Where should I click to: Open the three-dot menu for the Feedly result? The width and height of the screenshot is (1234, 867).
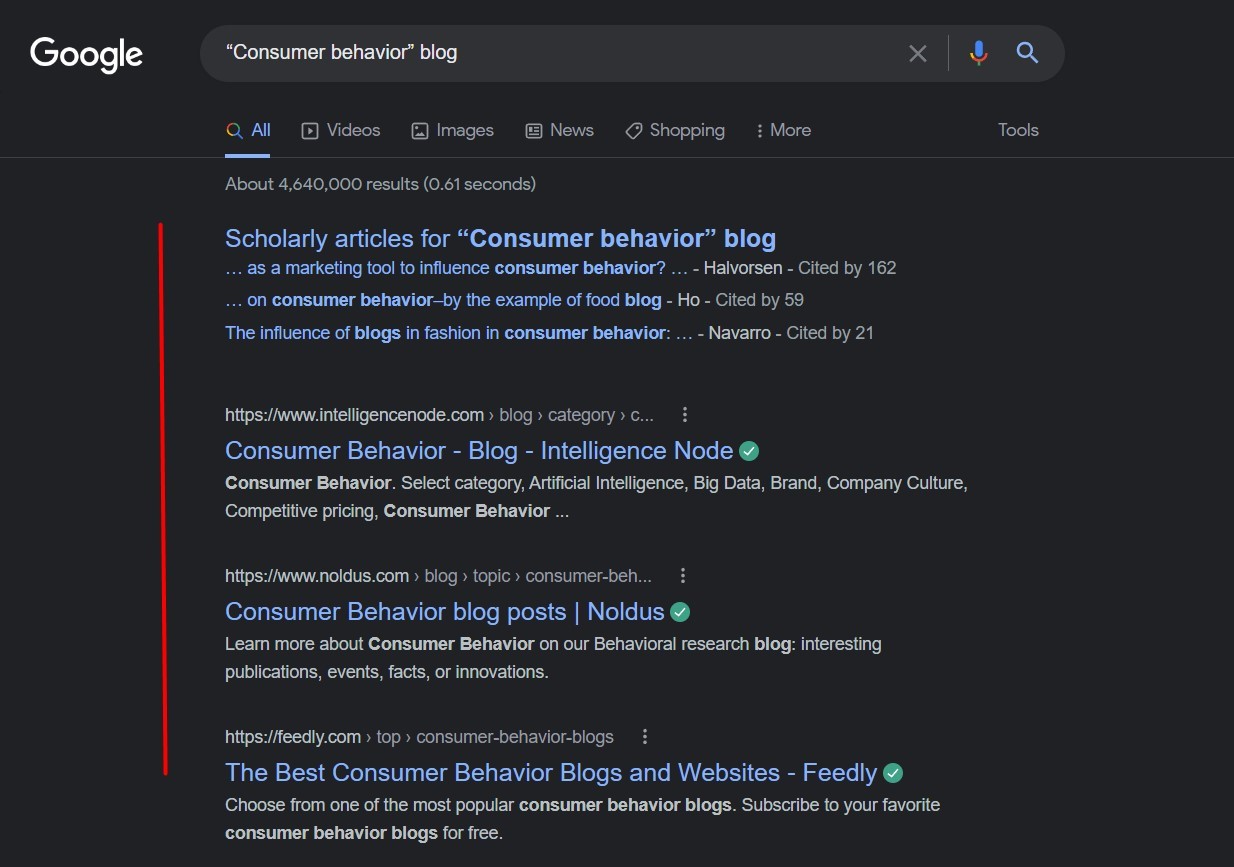(x=645, y=736)
